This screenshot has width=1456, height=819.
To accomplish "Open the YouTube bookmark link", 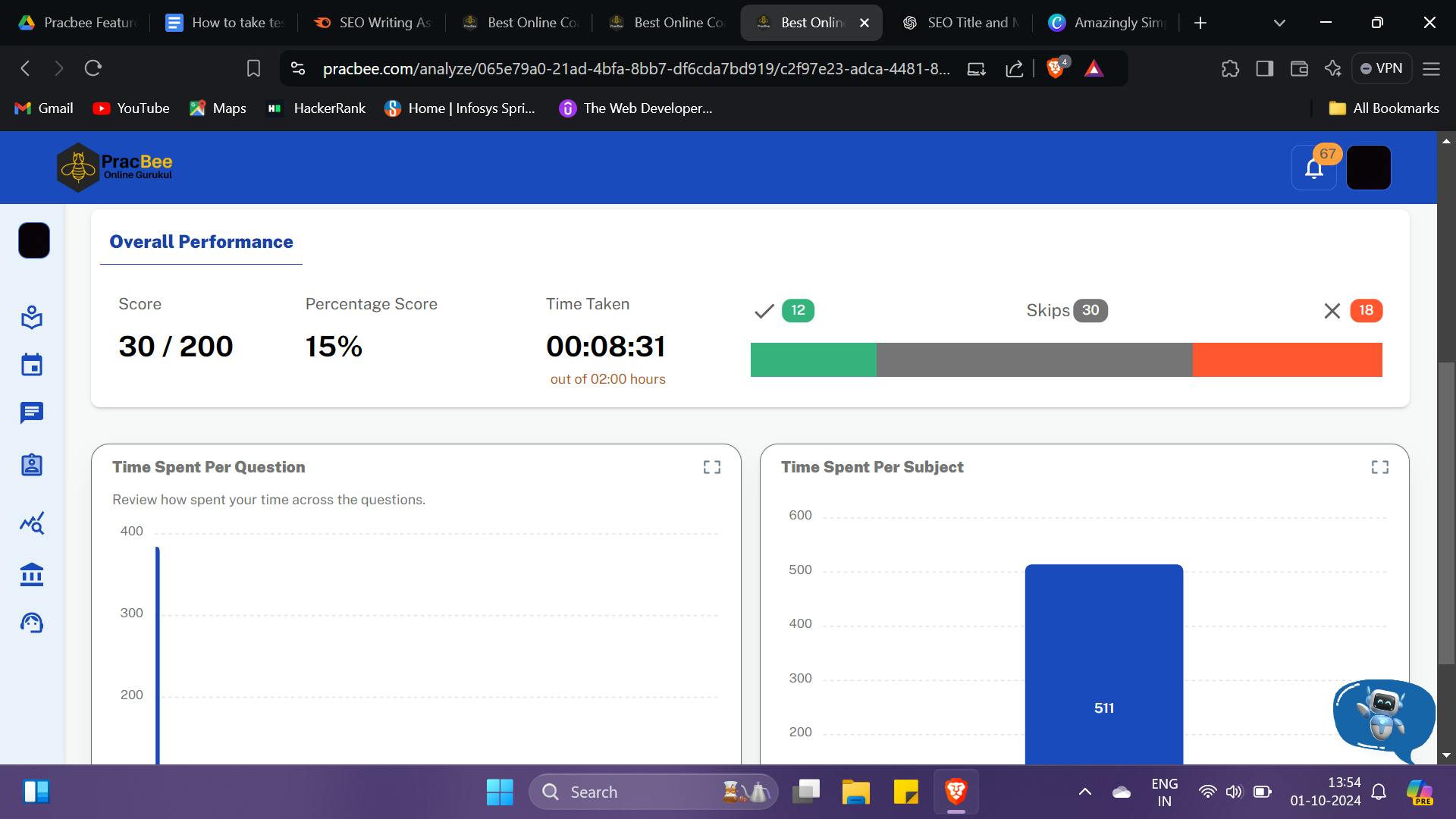I will (130, 108).
